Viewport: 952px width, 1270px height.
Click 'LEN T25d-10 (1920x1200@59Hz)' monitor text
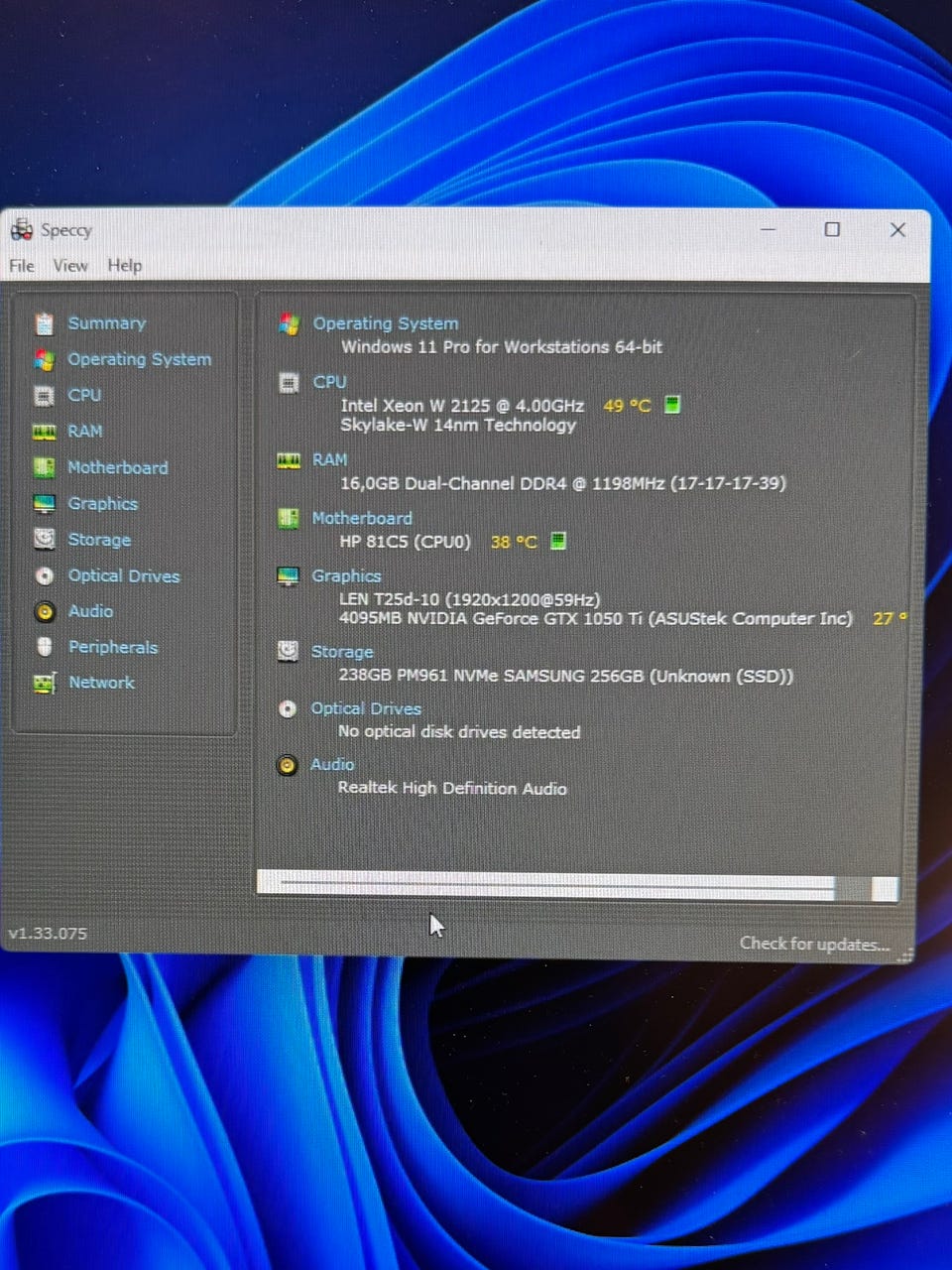pos(469,599)
